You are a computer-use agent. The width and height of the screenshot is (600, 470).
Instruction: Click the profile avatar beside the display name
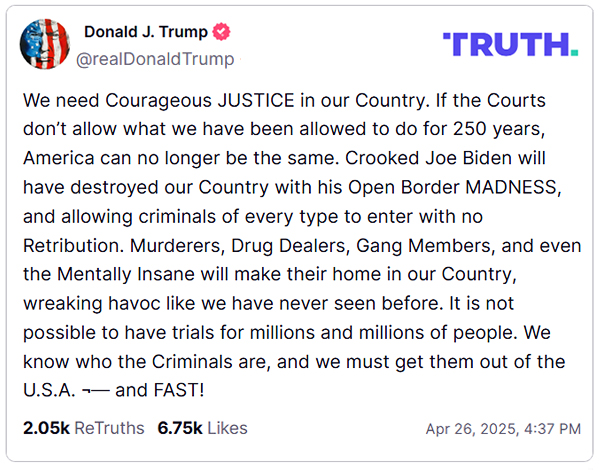click(45, 45)
